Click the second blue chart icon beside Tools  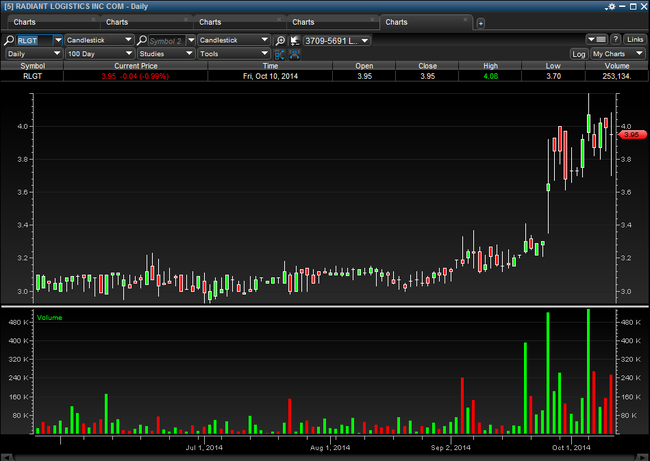(294, 54)
